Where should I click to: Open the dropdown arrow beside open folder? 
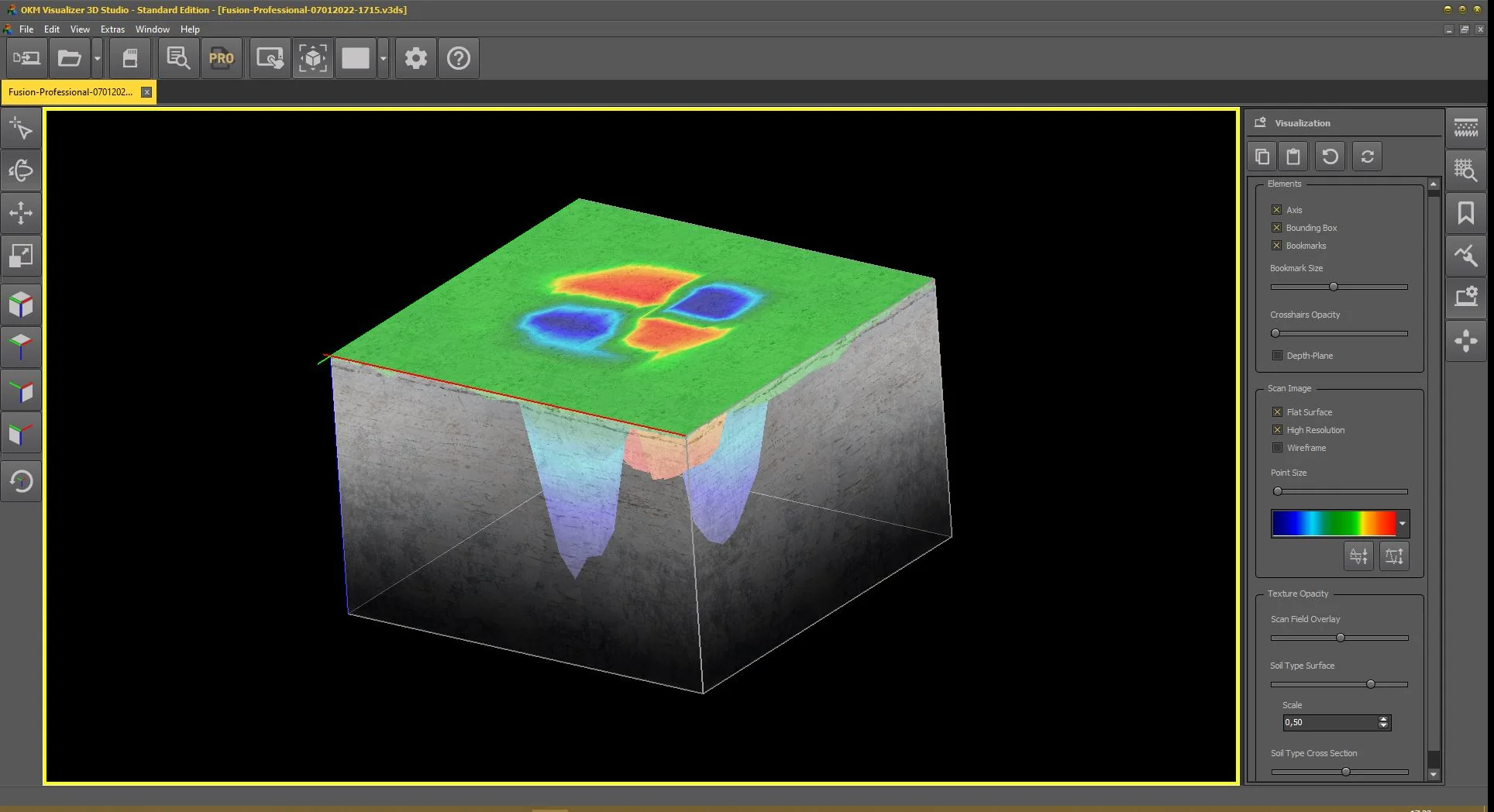tap(97, 58)
